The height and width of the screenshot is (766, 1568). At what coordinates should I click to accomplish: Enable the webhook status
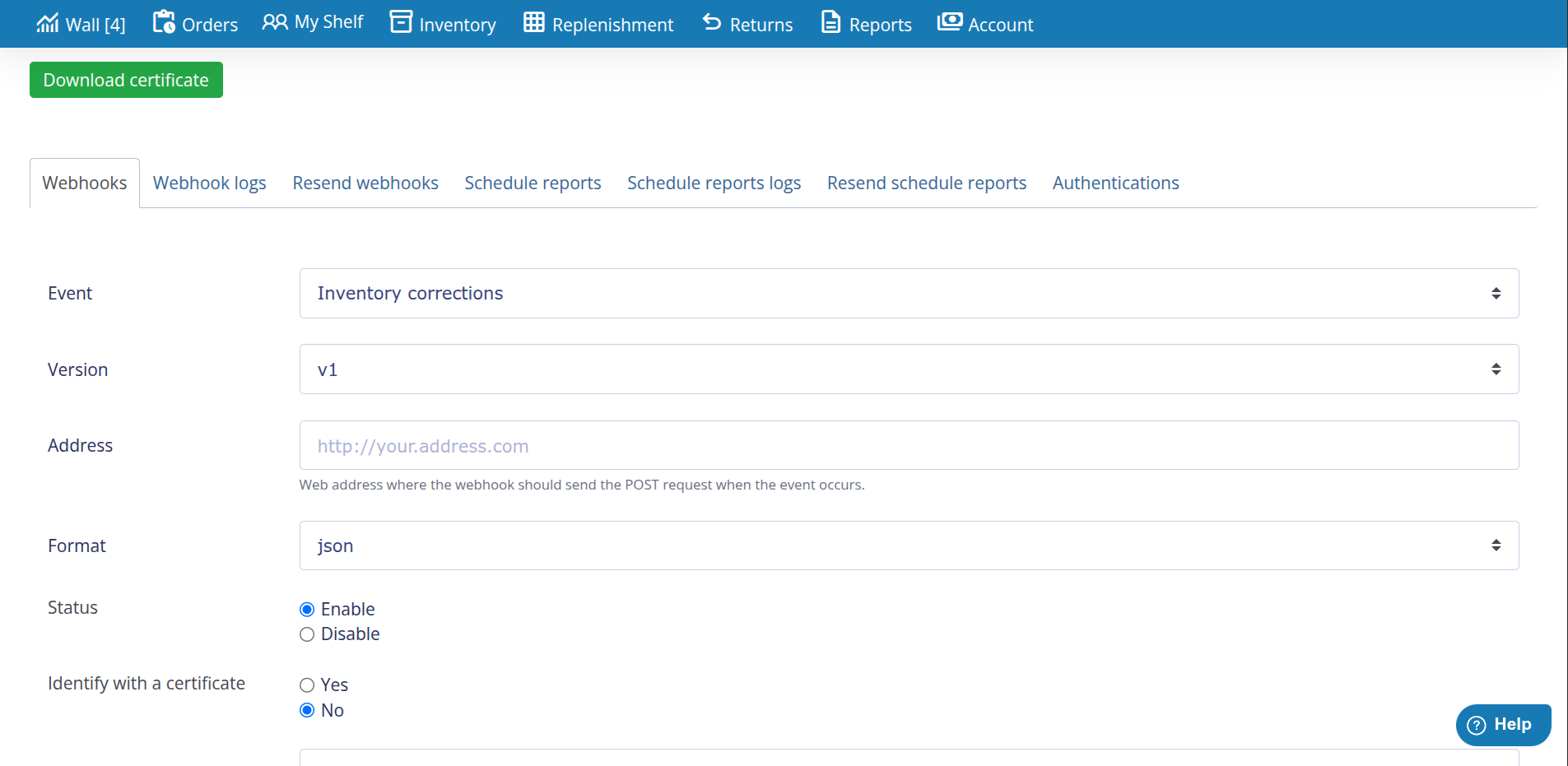click(x=306, y=609)
